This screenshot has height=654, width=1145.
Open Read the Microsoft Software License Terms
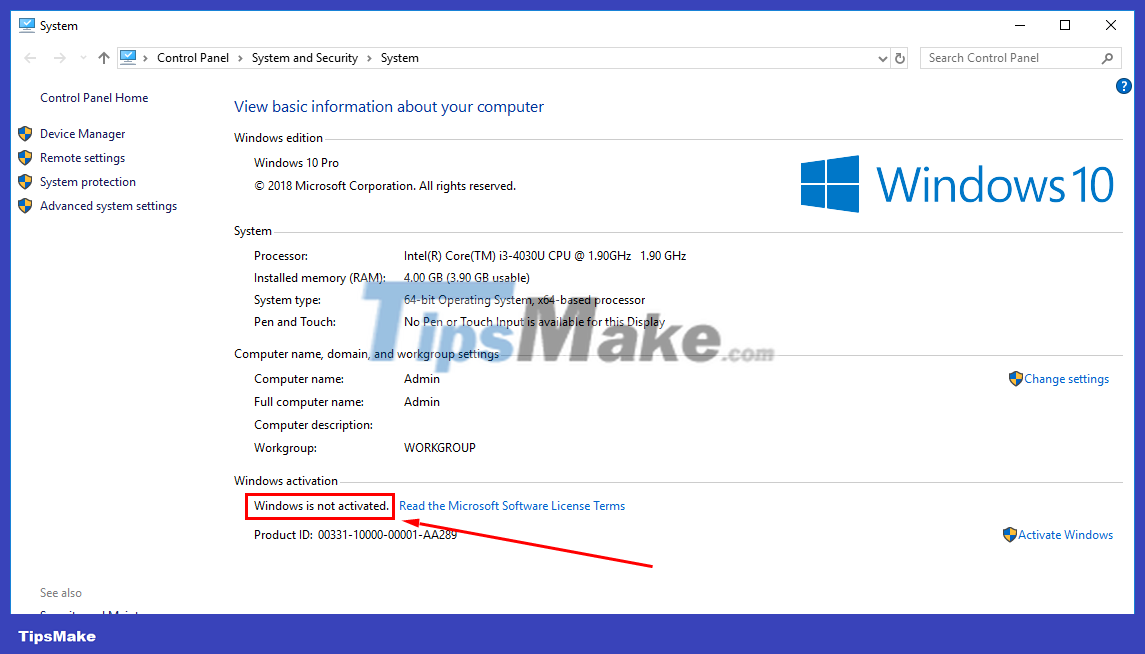[512, 505]
